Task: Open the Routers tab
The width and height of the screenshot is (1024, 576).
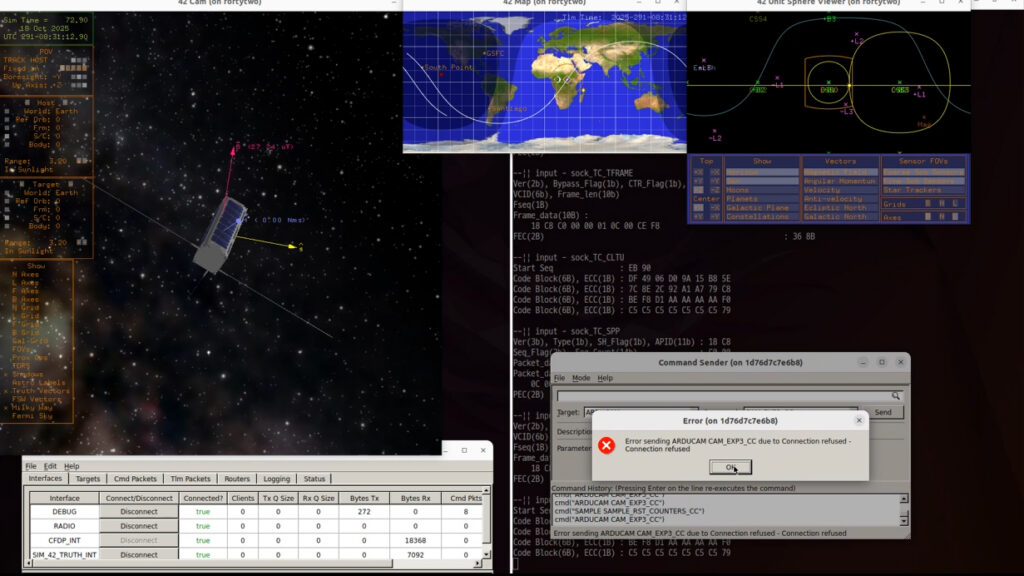Action: click(x=237, y=479)
